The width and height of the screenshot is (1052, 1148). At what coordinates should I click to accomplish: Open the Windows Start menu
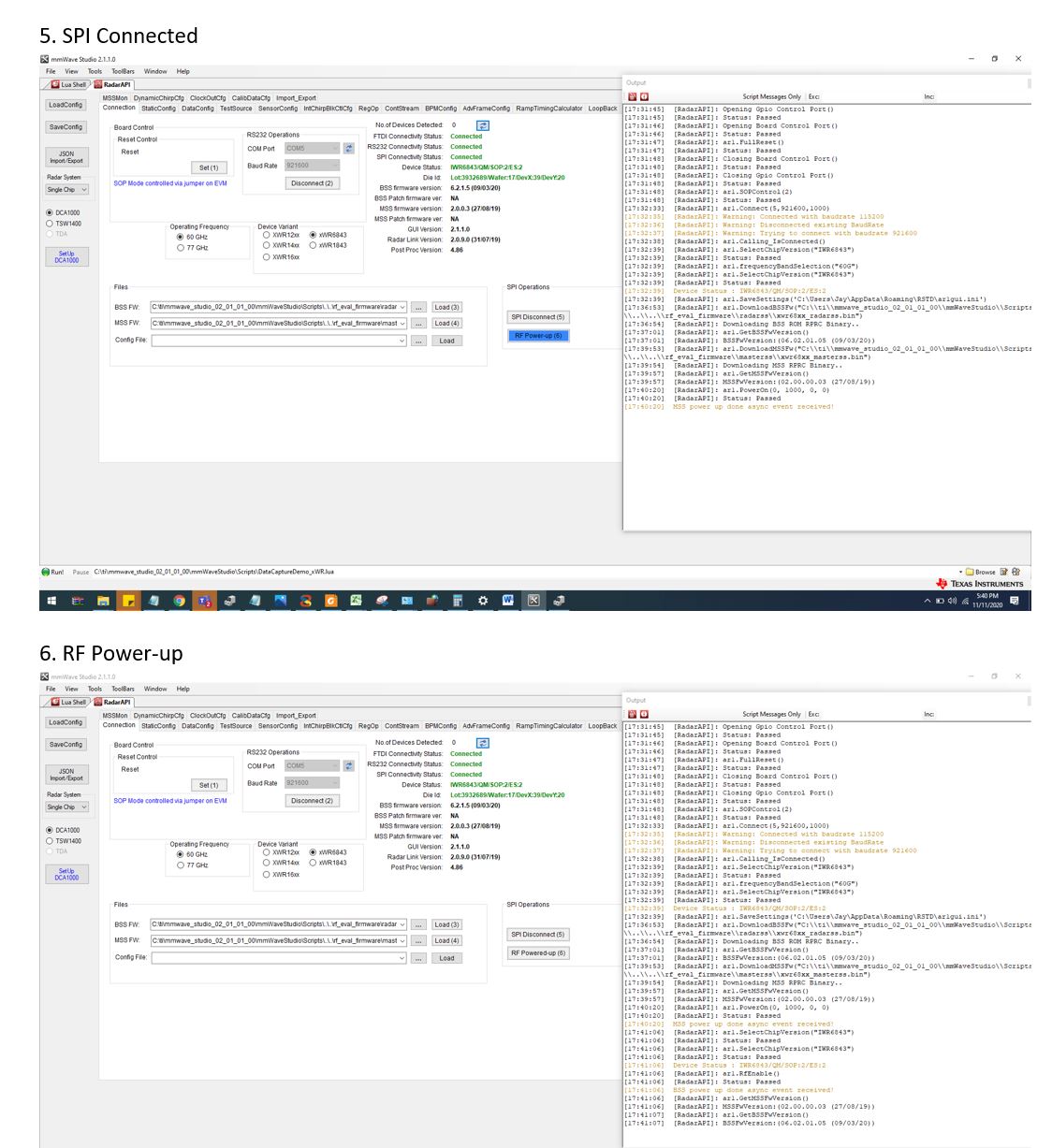tap(51, 601)
